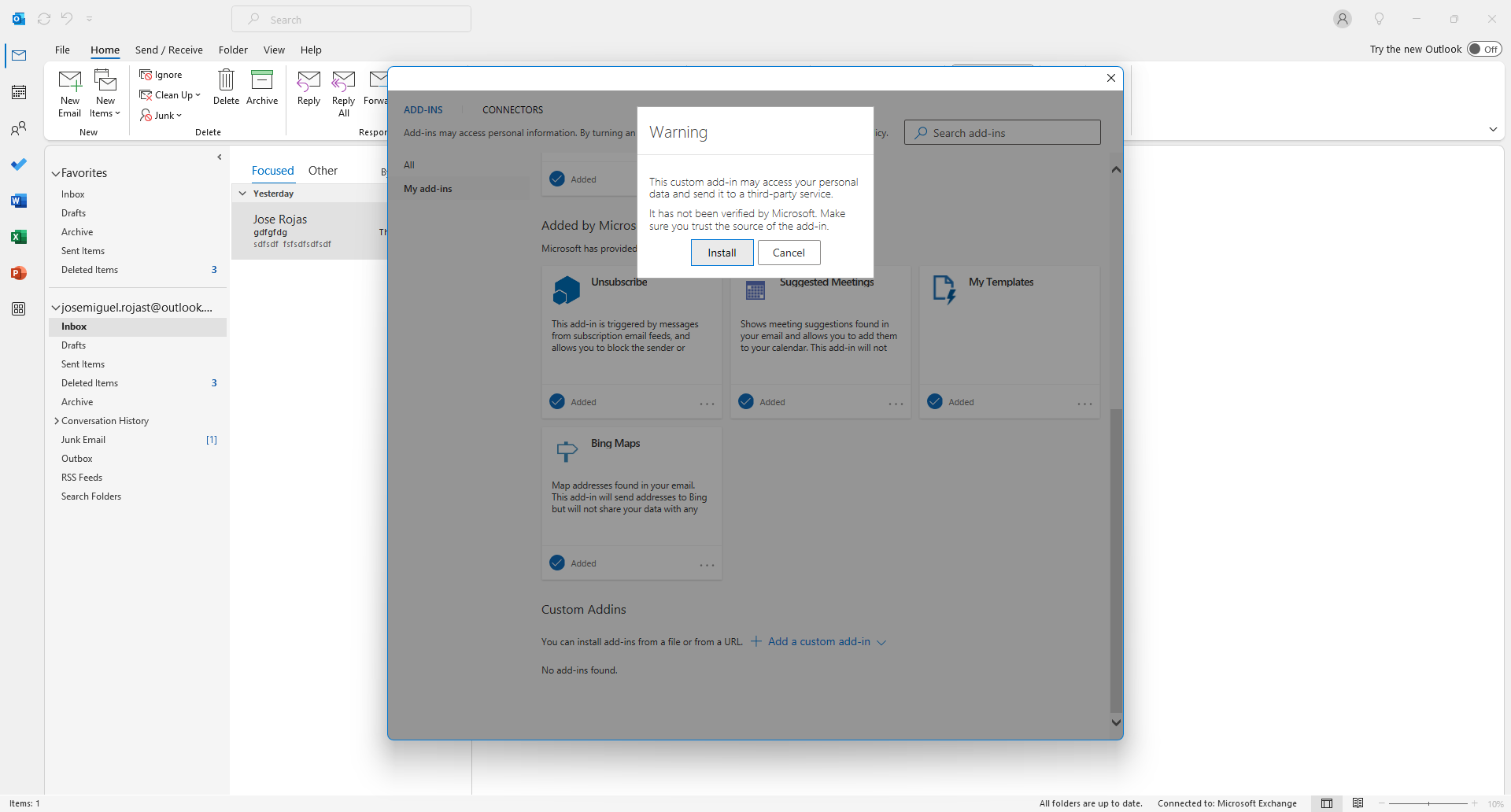
Task: Expand the Conversation History folder
Action: tap(57, 421)
